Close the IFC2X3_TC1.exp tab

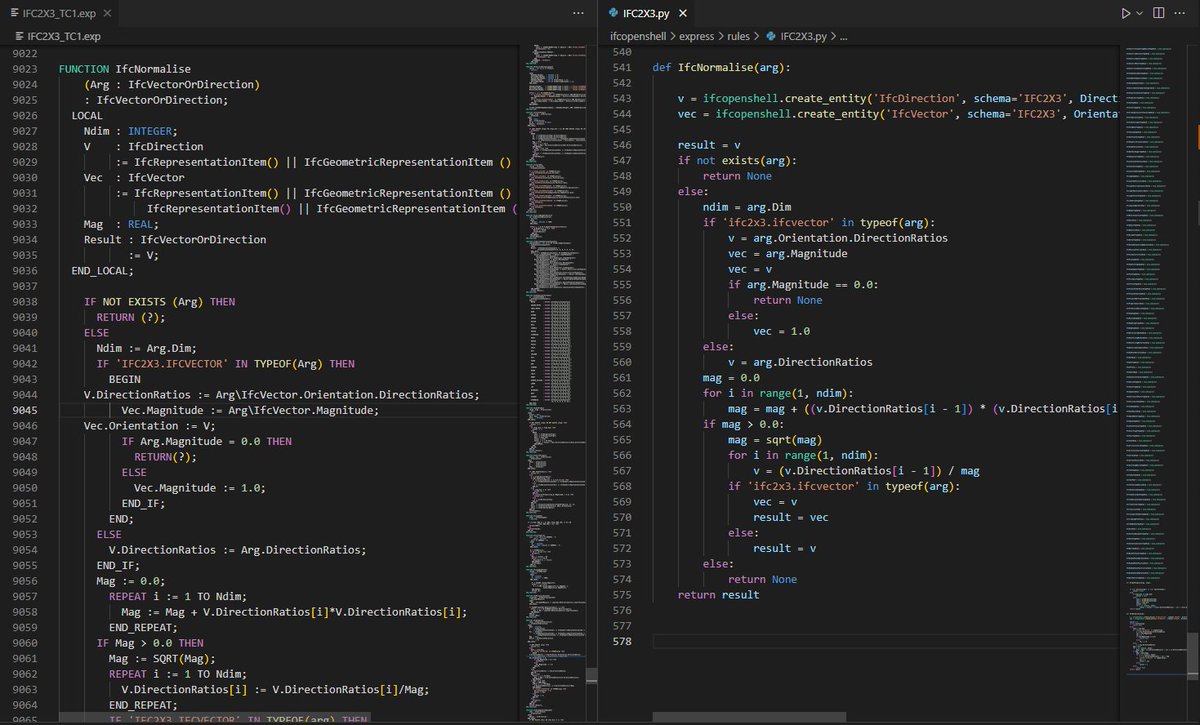(106, 13)
